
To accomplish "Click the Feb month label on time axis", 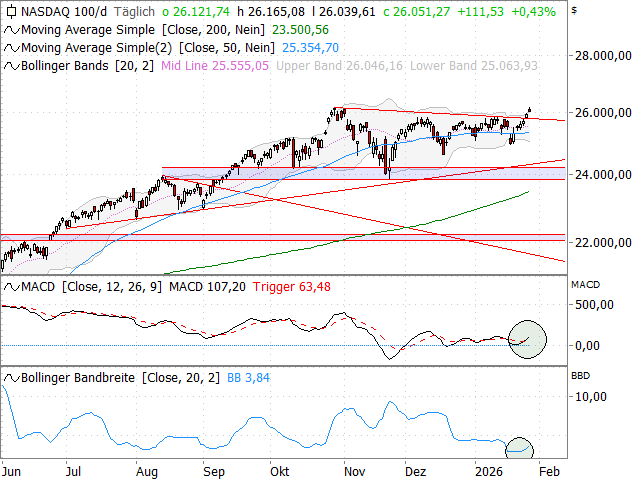I will (549, 472).
